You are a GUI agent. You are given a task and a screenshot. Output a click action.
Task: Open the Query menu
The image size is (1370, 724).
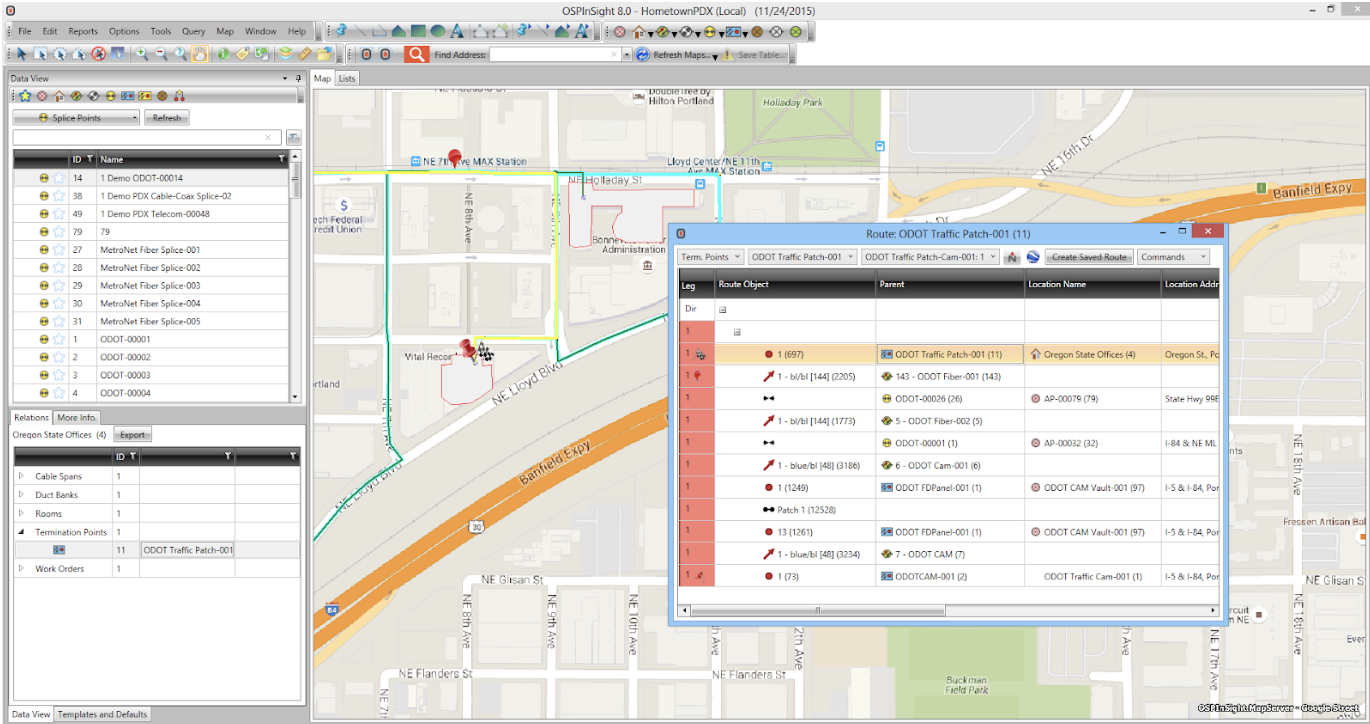[194, 32]
